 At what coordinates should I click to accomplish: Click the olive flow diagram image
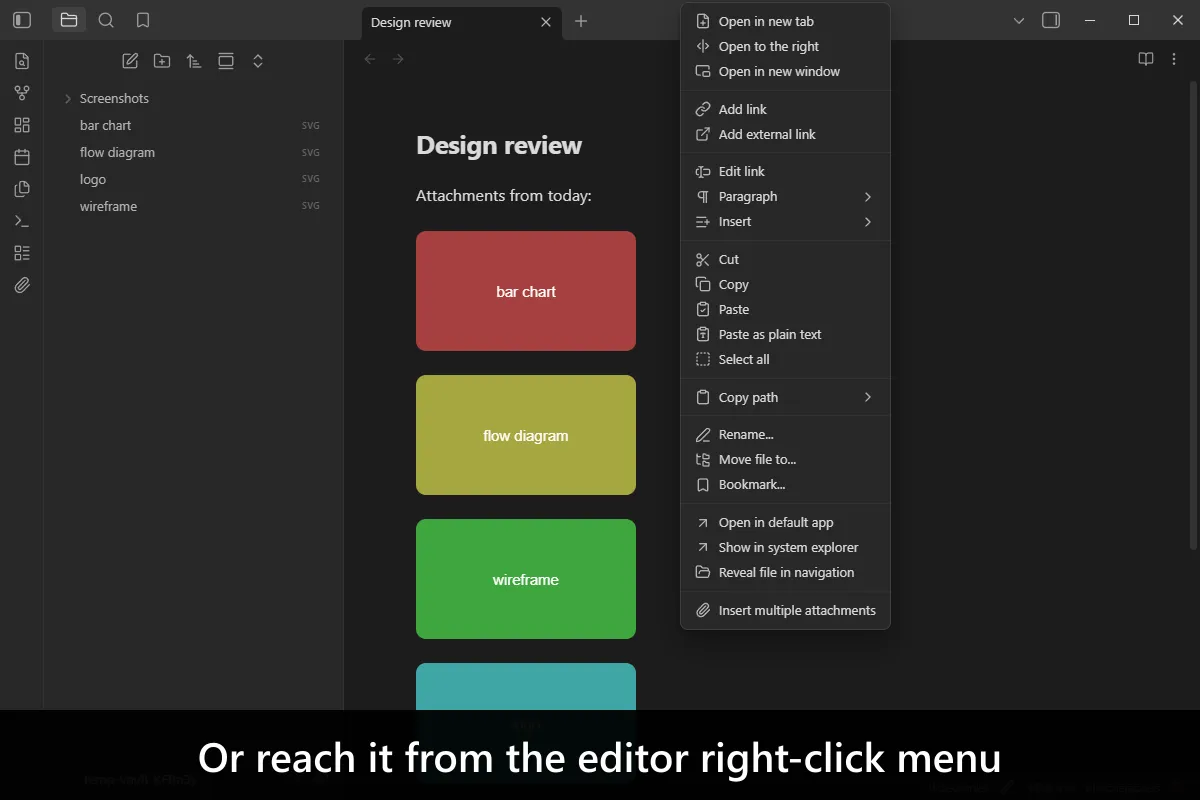tap(526, 435)
